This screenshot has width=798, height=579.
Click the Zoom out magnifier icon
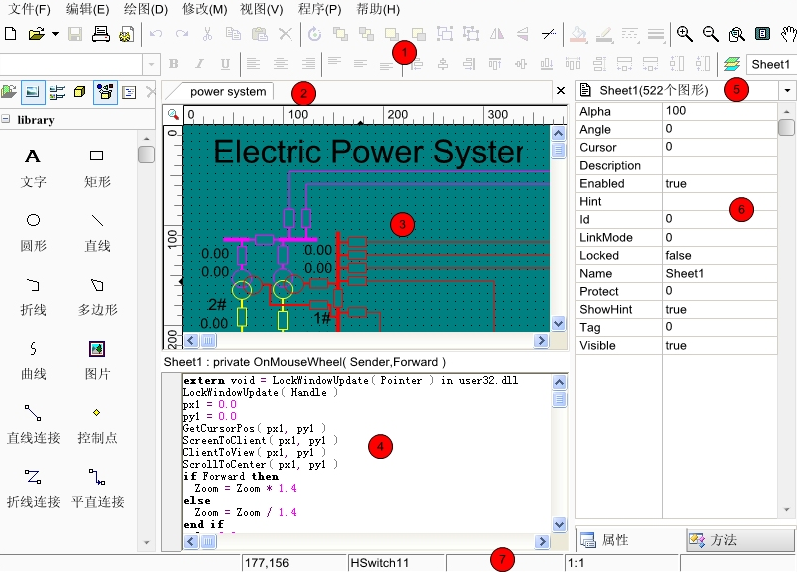coord(710,34)
